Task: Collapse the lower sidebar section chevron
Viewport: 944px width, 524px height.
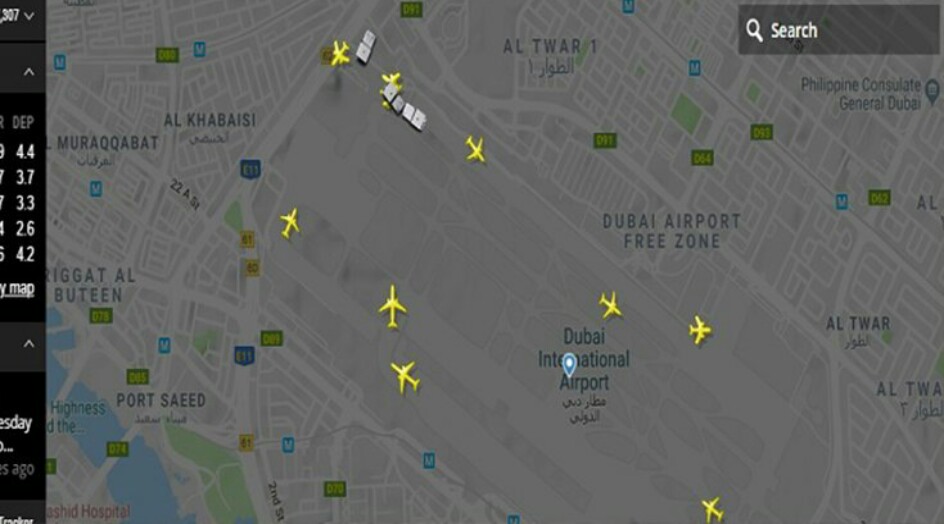Action: click(x=28, y=344)
